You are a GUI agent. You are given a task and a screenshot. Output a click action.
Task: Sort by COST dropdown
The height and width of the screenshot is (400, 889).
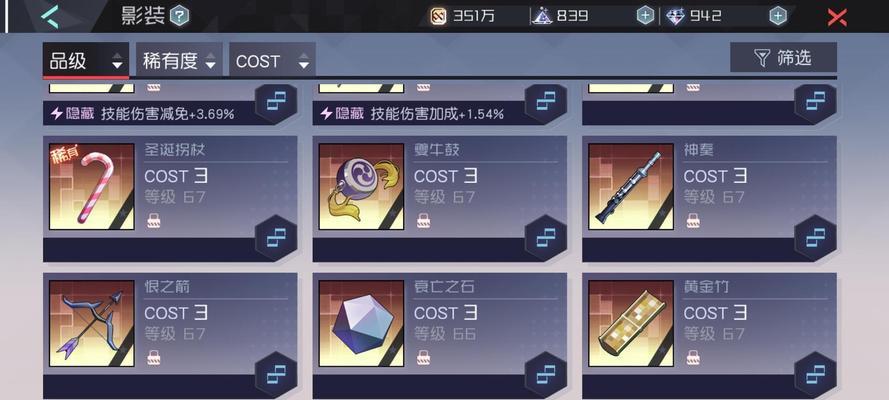click(272, 60)
